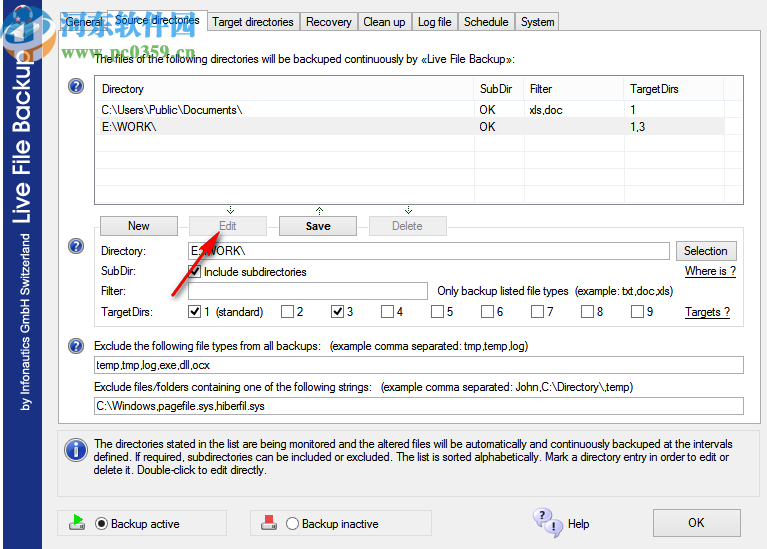
Task: Toggle Include subdirectories checkbox
Action: (x=195, y=272)
